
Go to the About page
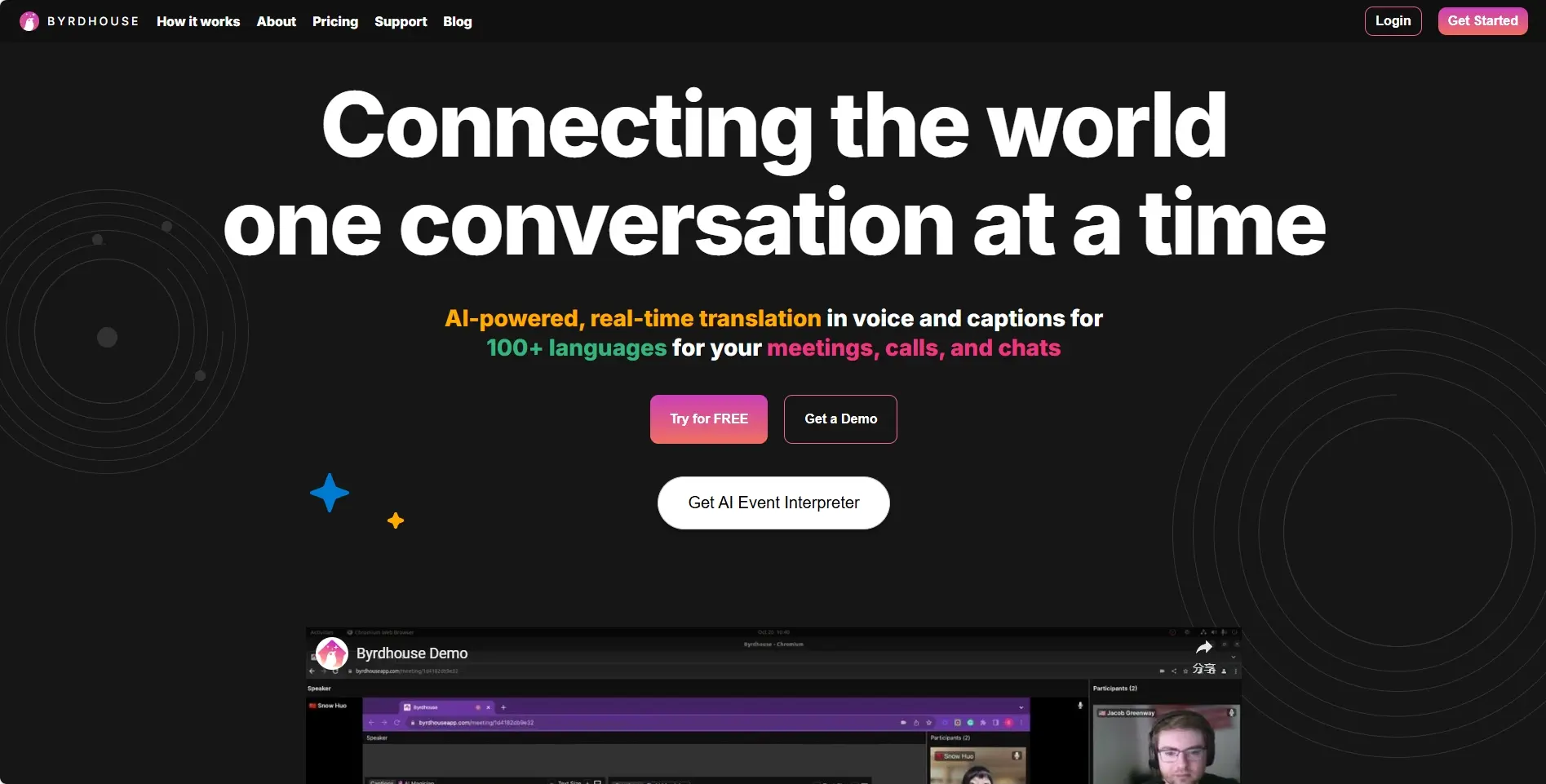click(x=277, y=21)
